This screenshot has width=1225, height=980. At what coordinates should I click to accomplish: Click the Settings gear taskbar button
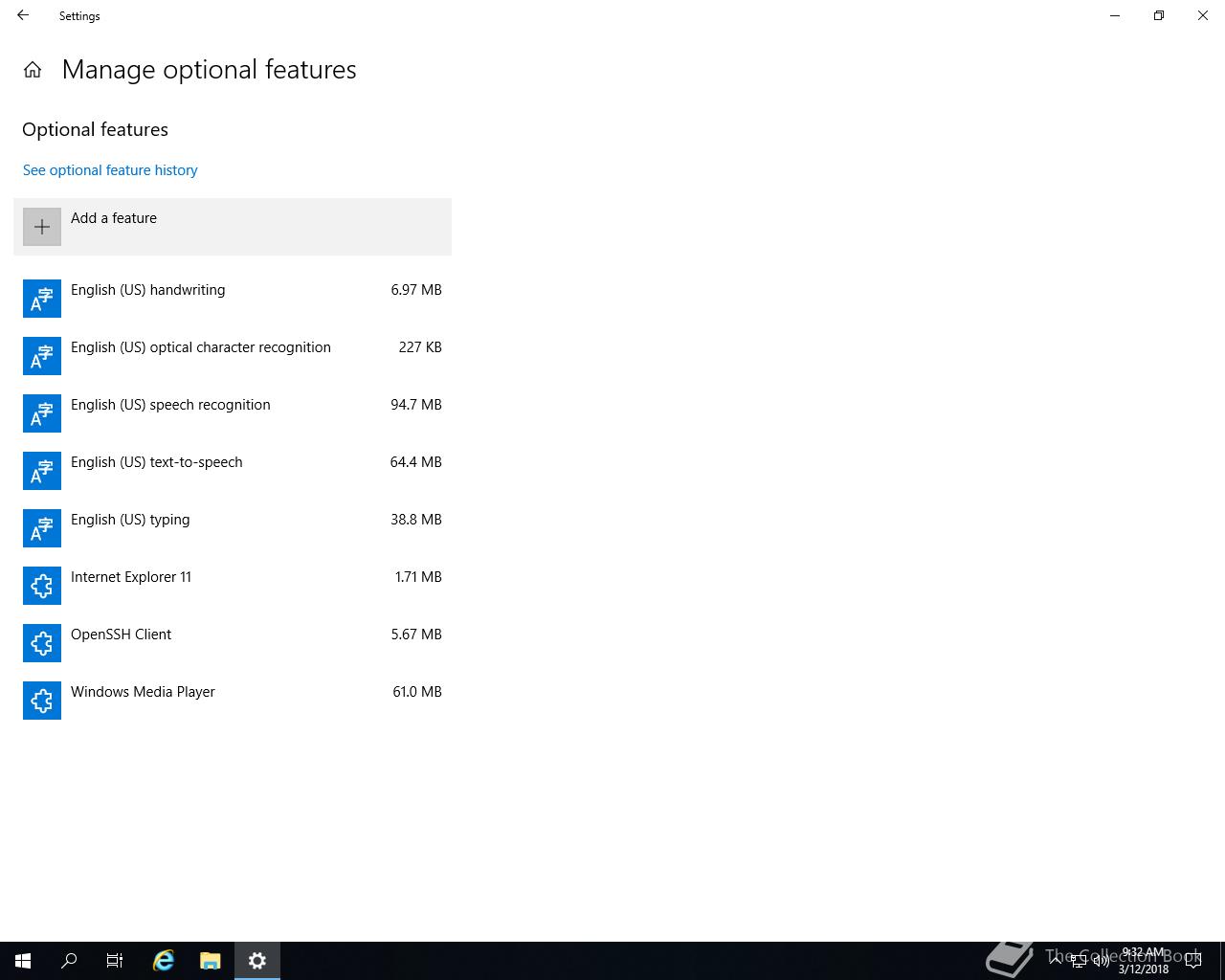pyautogui.click(x=257, y=961)
